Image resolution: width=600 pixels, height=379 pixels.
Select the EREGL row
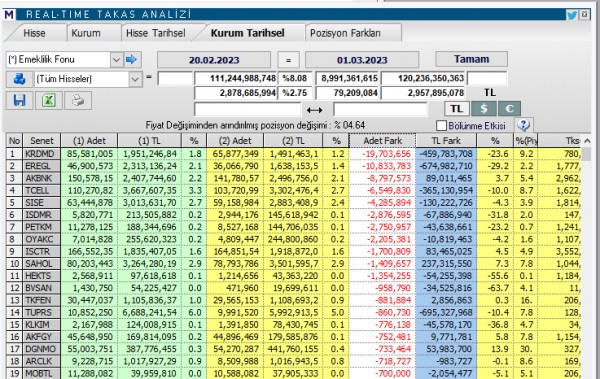293,166
